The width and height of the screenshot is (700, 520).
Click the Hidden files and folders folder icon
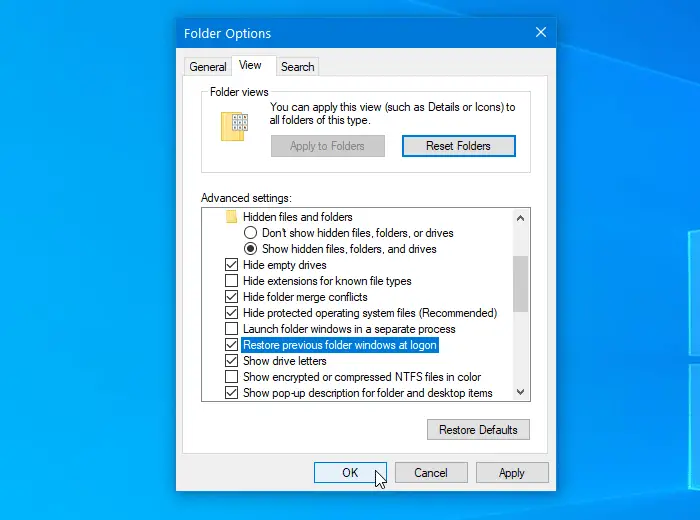pyautogui.click(x=231, y=217)
